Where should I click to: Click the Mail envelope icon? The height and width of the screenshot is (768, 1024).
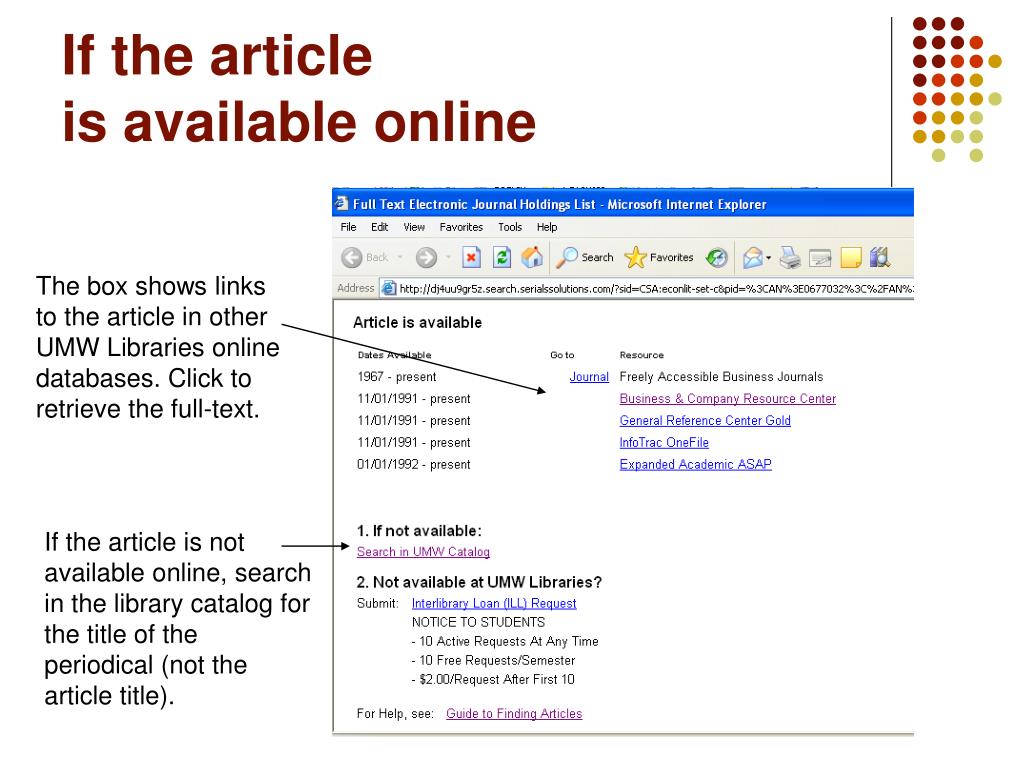pyautogui.click(x=753, y=257)
